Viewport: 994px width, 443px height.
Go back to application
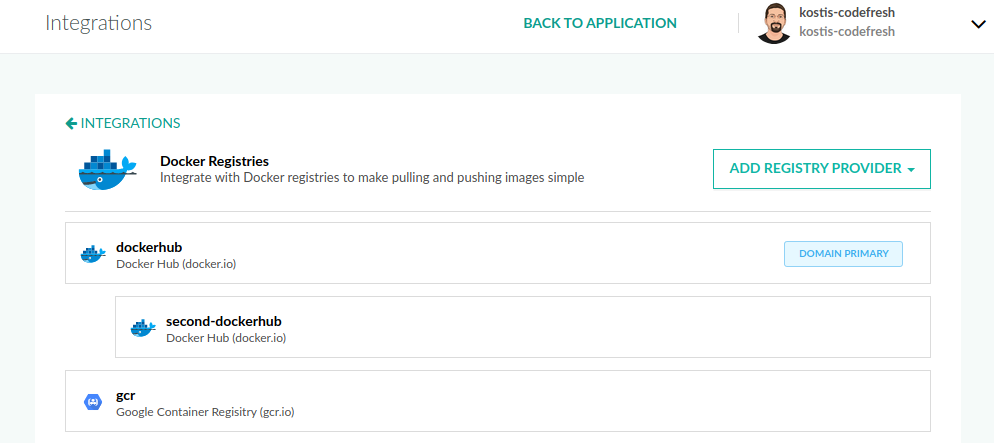[x=600, y=23]
